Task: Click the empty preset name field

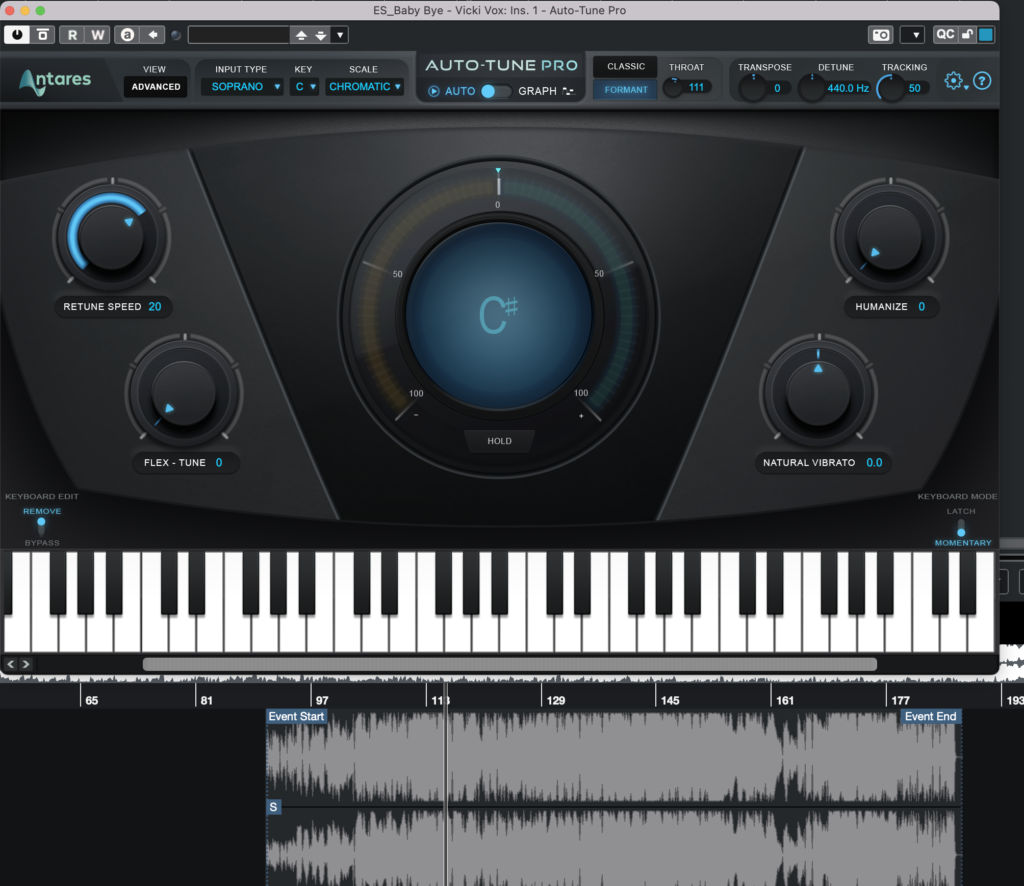Action: pyautogui.click(x=238, y=35)
